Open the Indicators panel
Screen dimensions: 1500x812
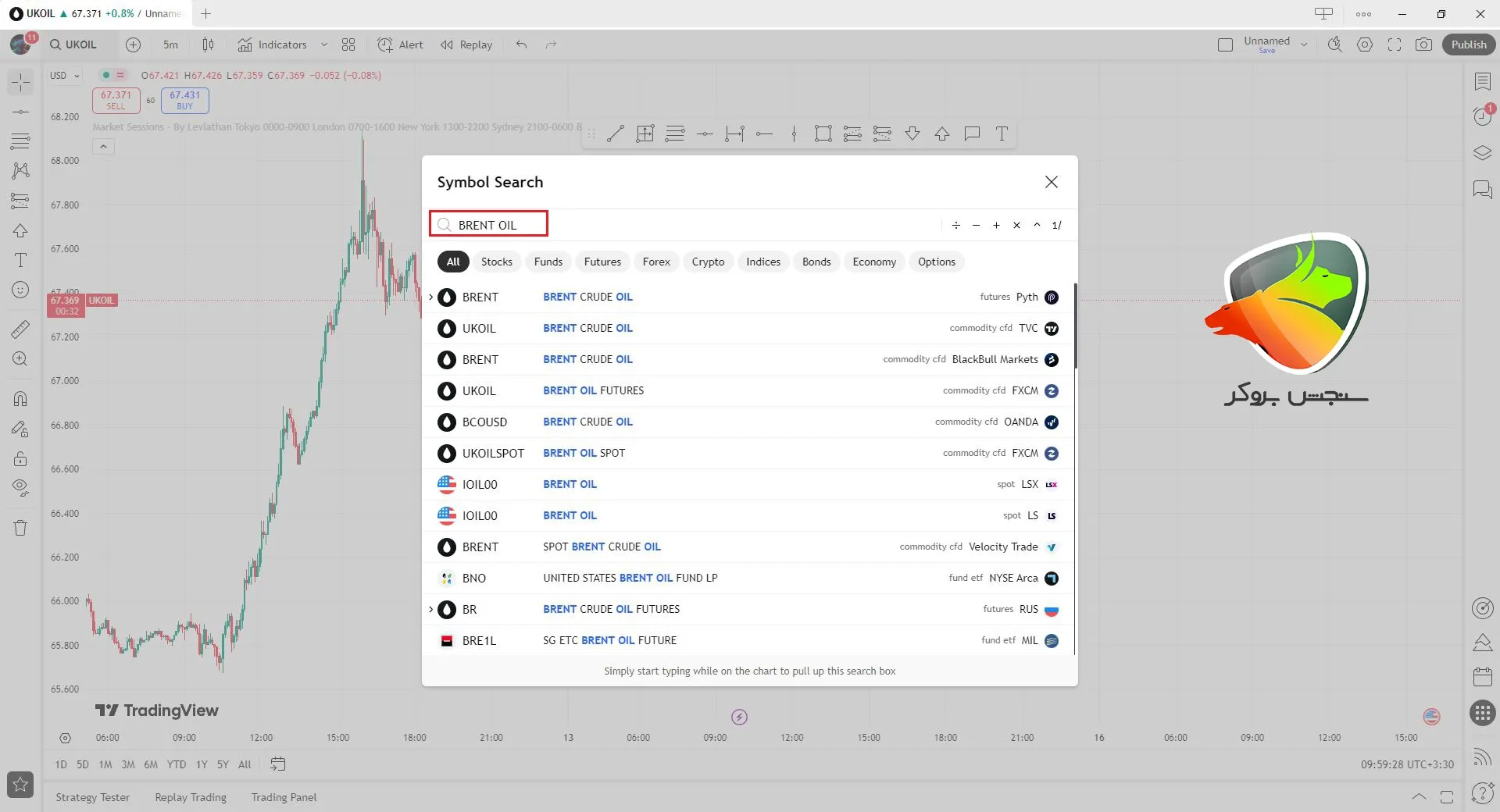pyautogui.click(x=273, y=45)
